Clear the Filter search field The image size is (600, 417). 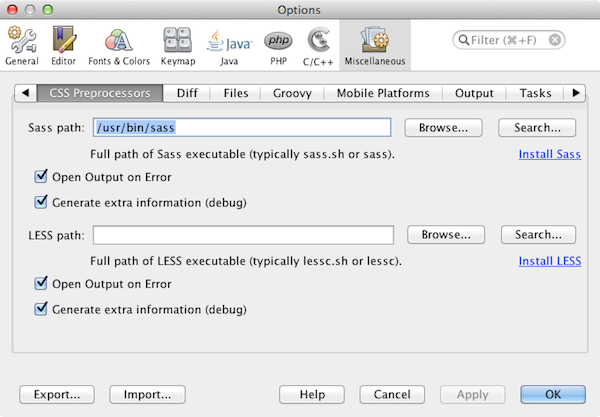[555, 40]
